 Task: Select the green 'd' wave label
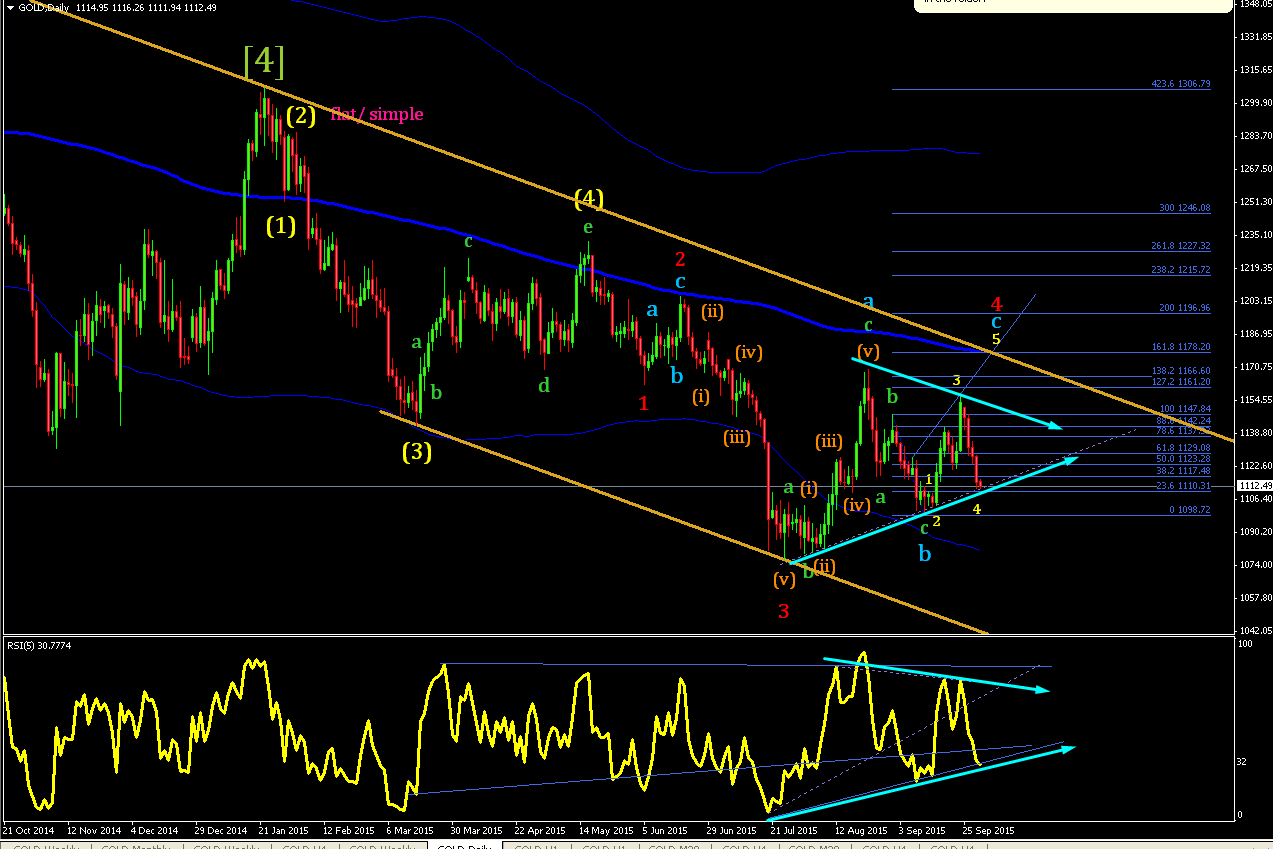click(544, 384)
